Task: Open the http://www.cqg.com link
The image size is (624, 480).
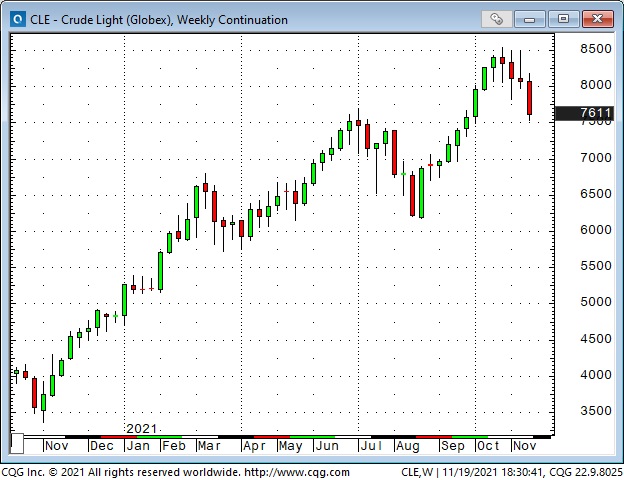Action: pos(297,472)
